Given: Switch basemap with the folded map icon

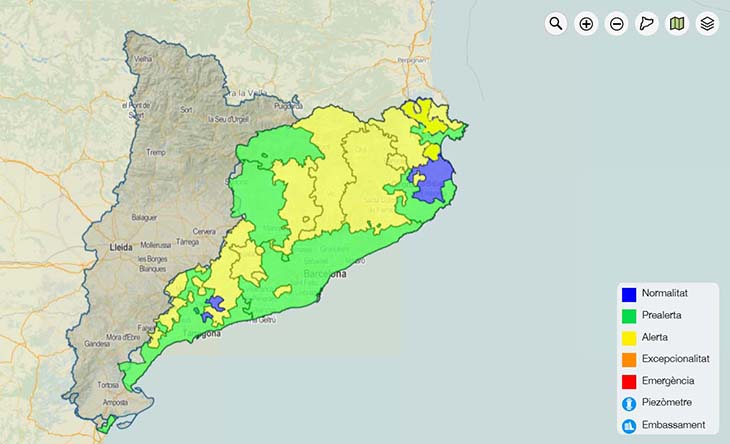Looking at the screenshot, I should (x=677, y=23).
